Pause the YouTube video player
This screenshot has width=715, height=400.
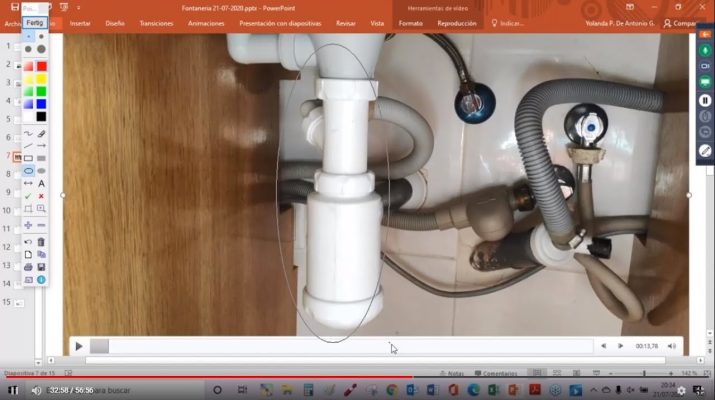pyautogui.click(x=14, y=390)
